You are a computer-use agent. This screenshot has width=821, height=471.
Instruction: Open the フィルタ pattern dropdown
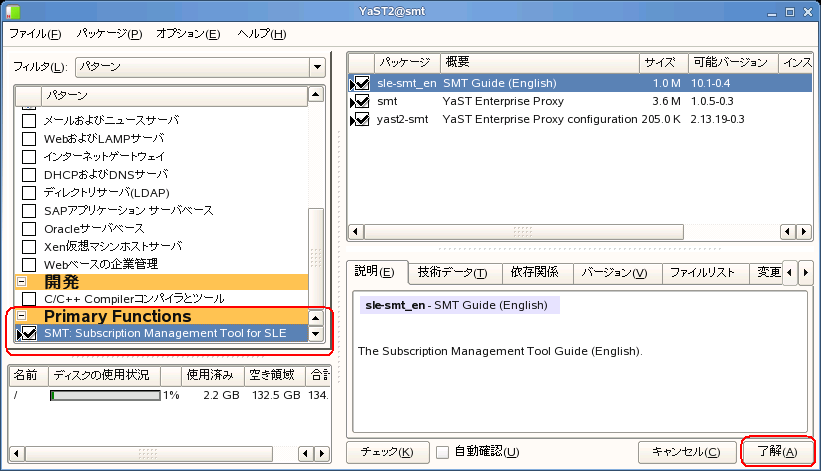[x=317, y=67]
